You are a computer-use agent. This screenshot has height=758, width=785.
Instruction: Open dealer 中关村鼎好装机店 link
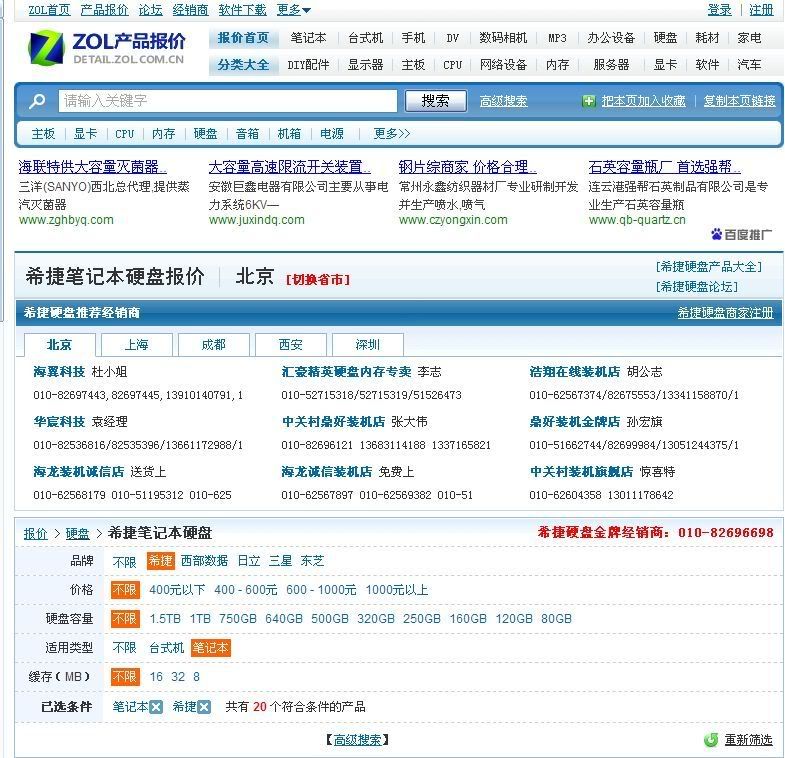click(x=333, y=422)
